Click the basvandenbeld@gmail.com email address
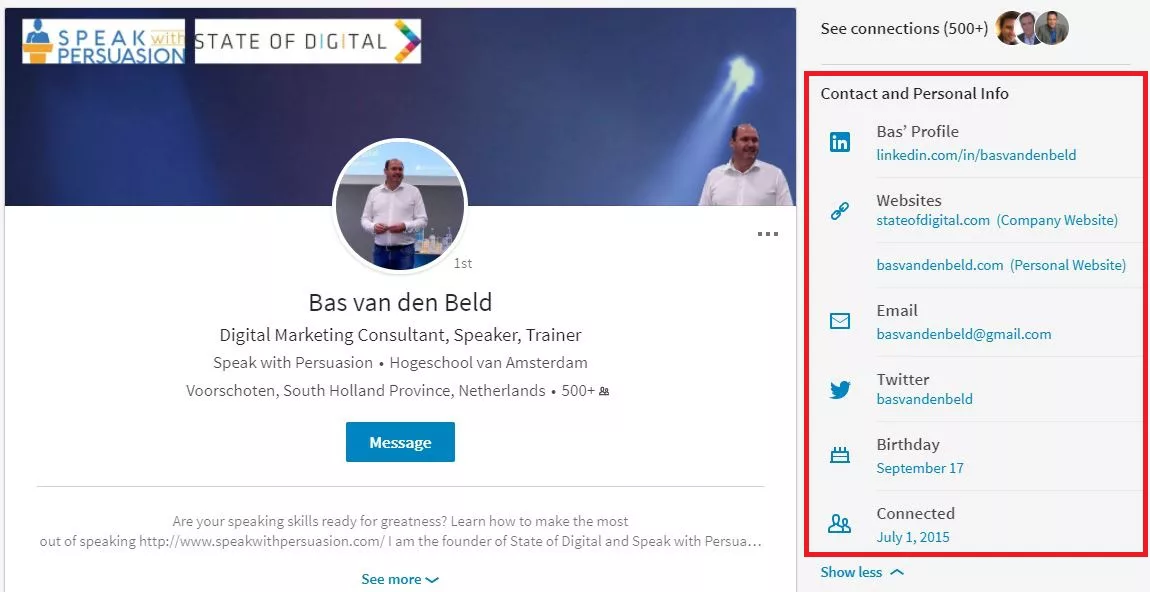The width and height of the screenshot is (1150, 592). pyautogui.click(x=963, y=334)
